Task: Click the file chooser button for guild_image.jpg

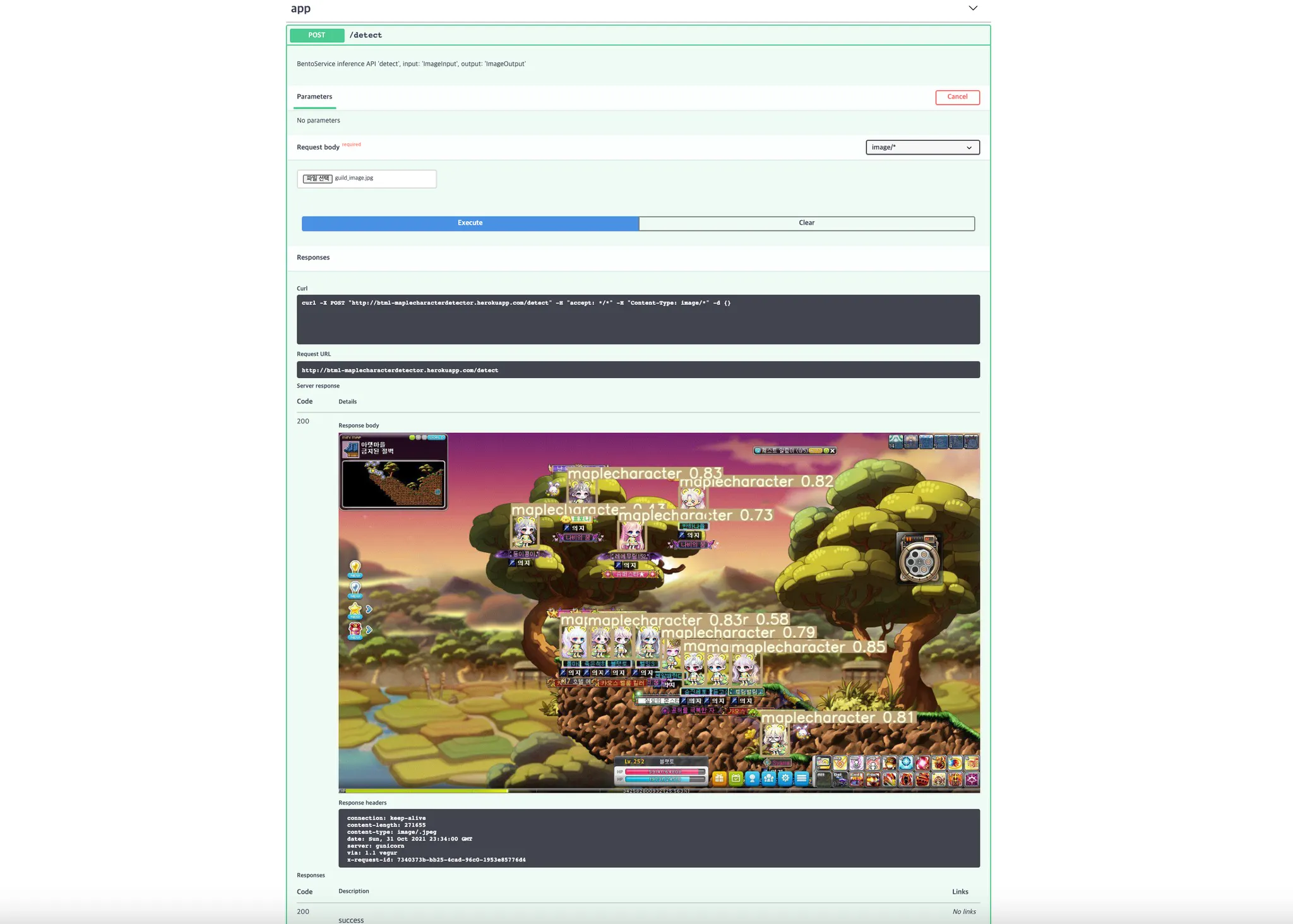Action: [x=318, y=179]
